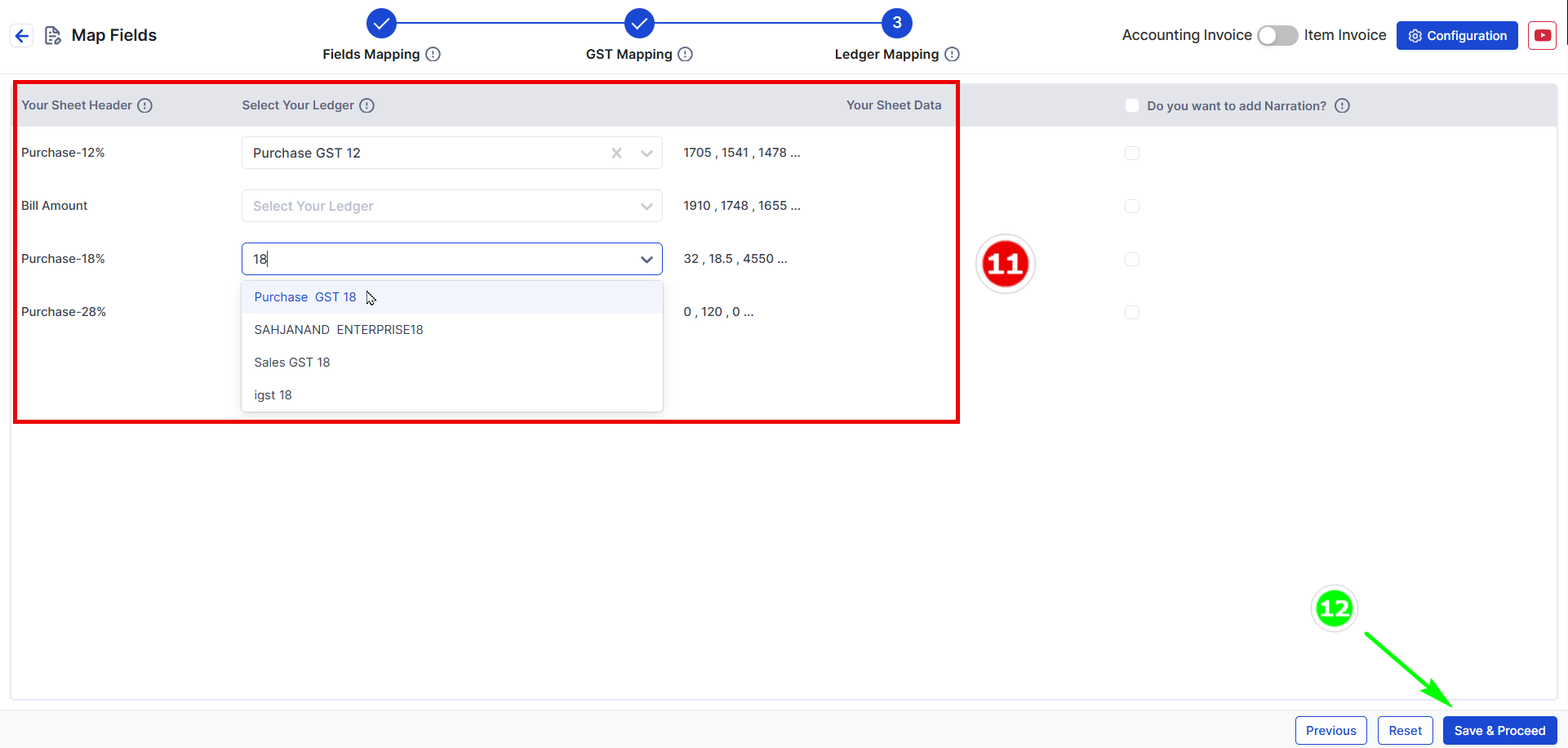
Task: Choose 'Sales GST 18' from the list
Action: point(452,363)
